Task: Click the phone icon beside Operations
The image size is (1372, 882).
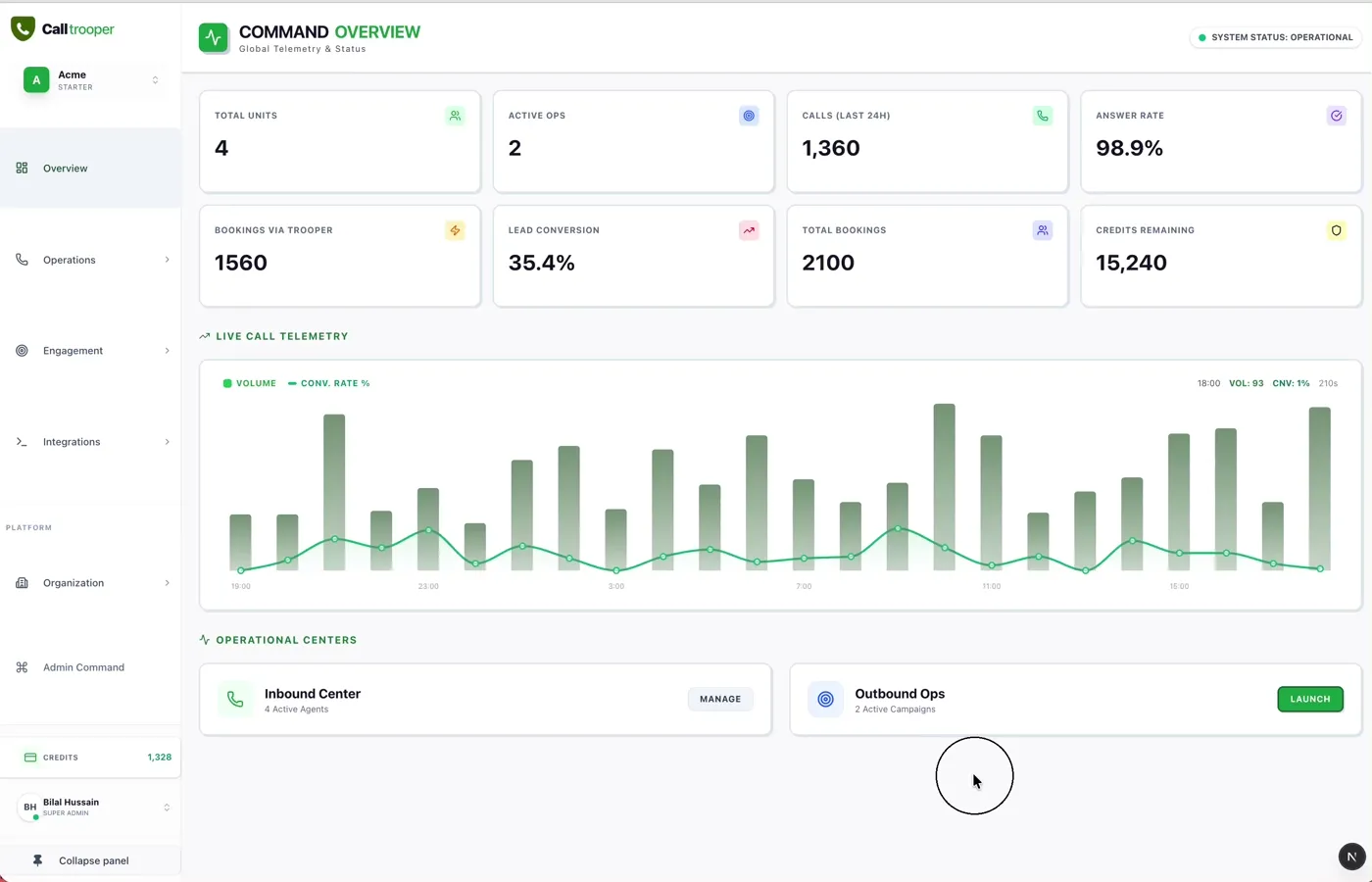Action: (x=21, y=259)
